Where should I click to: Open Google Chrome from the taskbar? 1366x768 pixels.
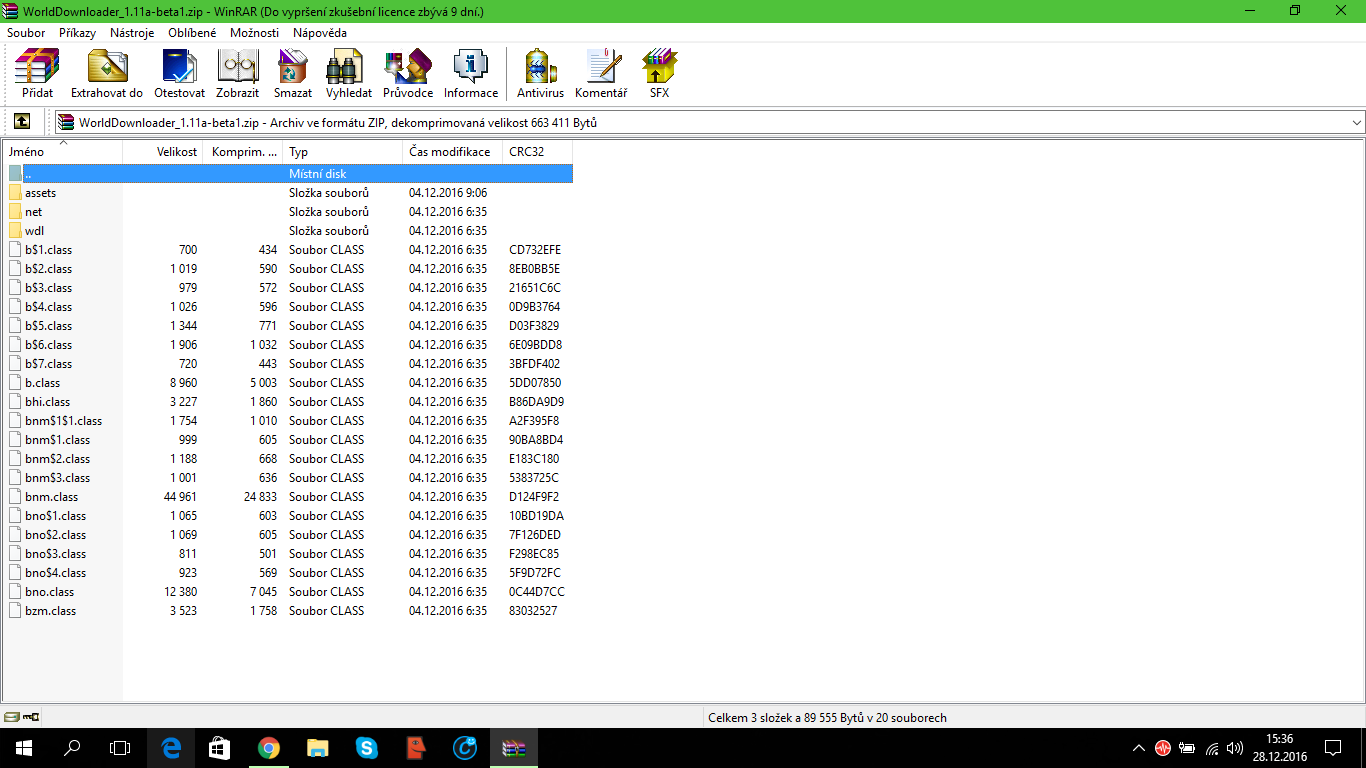click(x=268, y=747)
